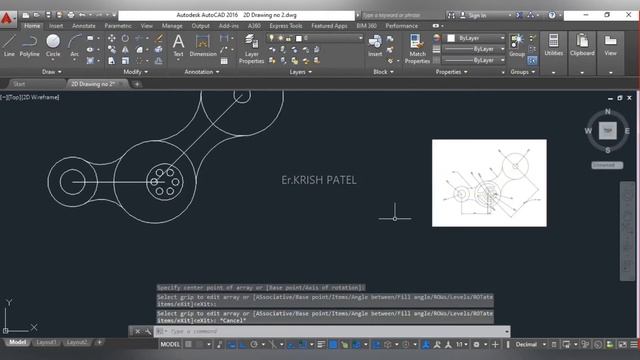Open the Decimal units dropdown
This screenshot has height=360, width=640.
click(x=530, y=344)
